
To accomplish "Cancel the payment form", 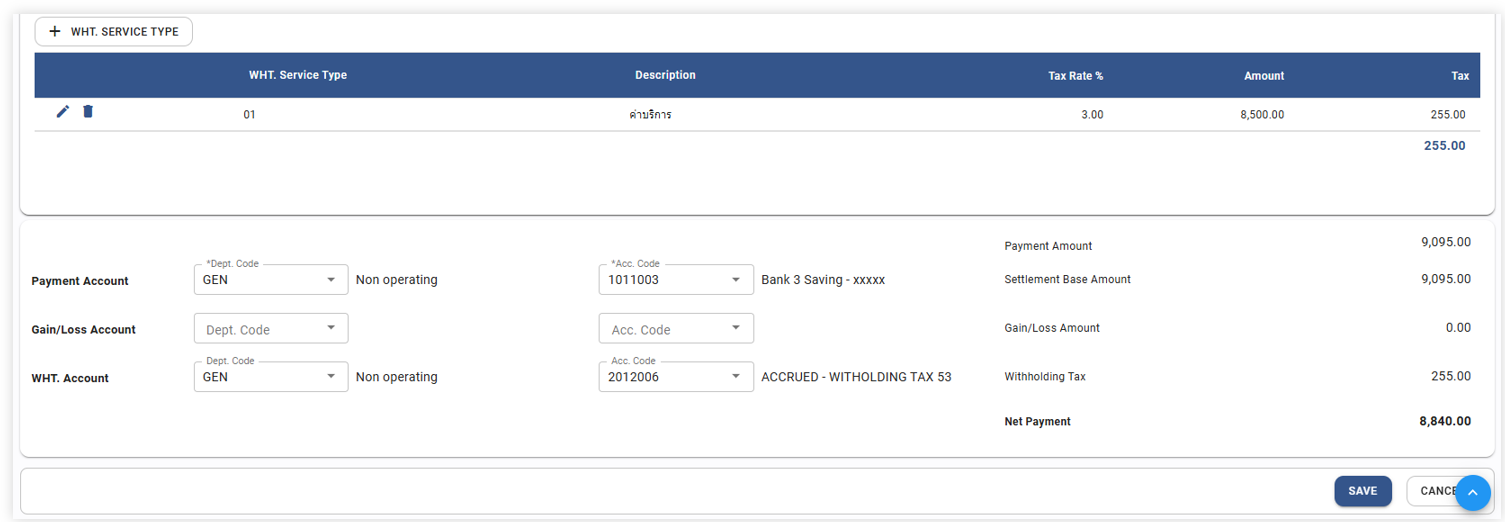I will pos(1431,491).
